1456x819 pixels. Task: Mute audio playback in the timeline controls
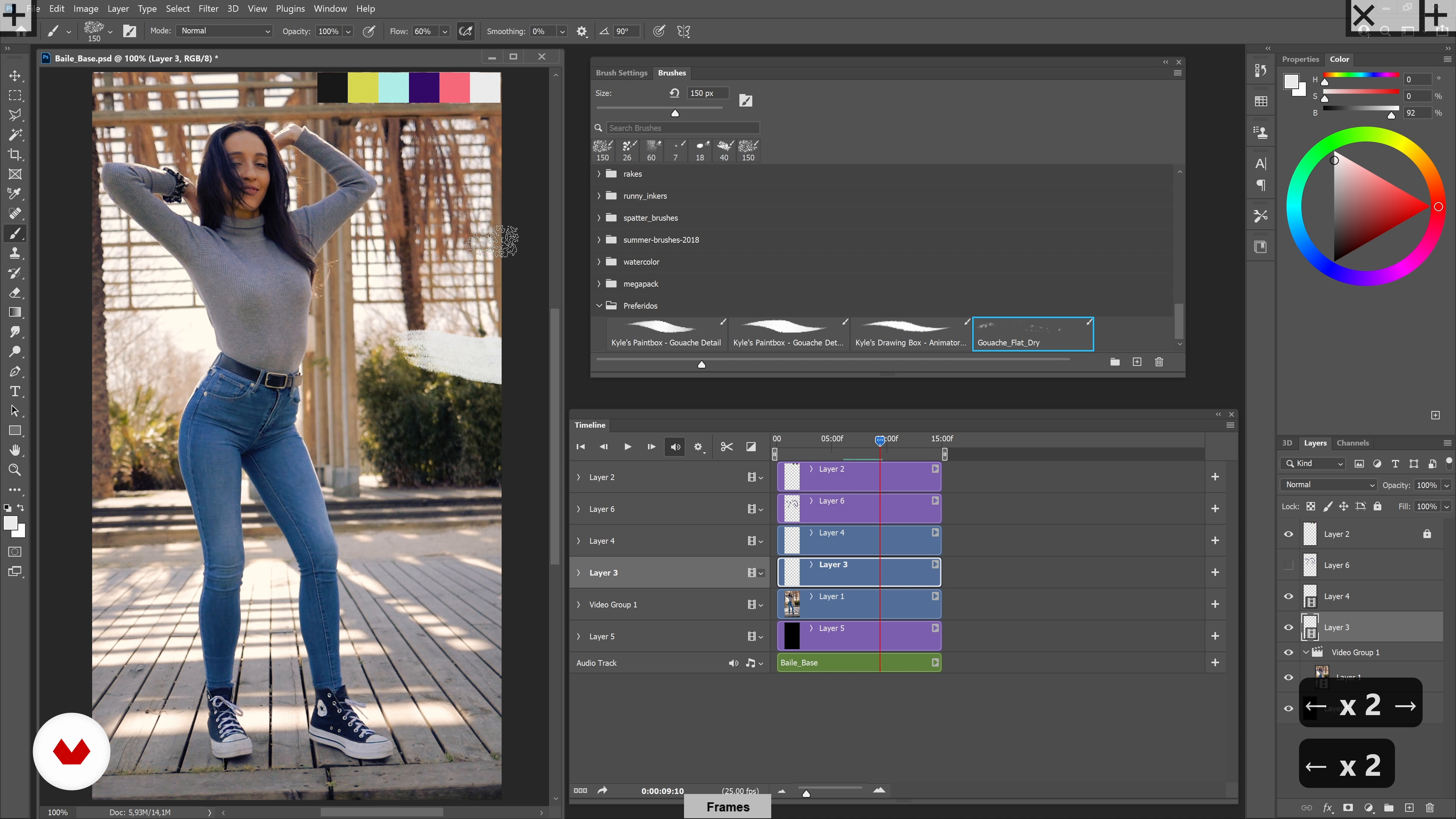click(675, 447)
